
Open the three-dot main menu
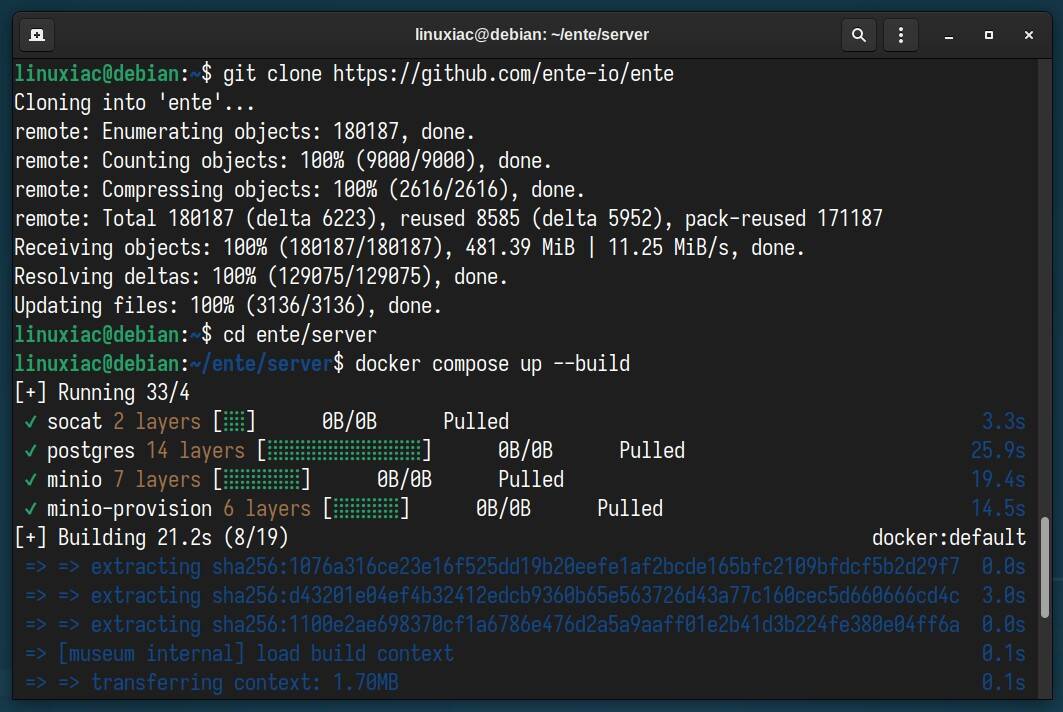pos(901,35)
